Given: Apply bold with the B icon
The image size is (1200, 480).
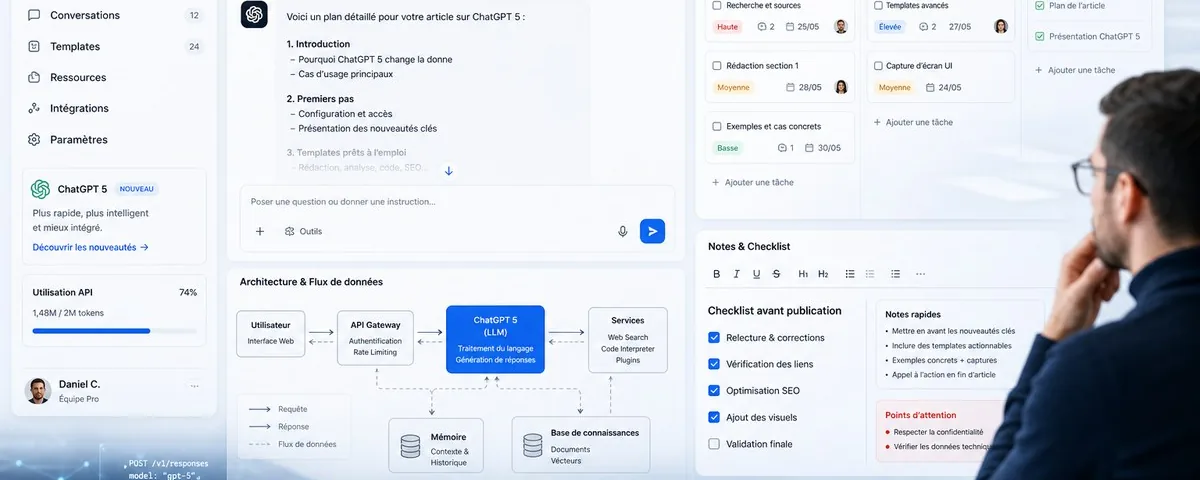Looking at the screenshot, I should tap(716, 274).
